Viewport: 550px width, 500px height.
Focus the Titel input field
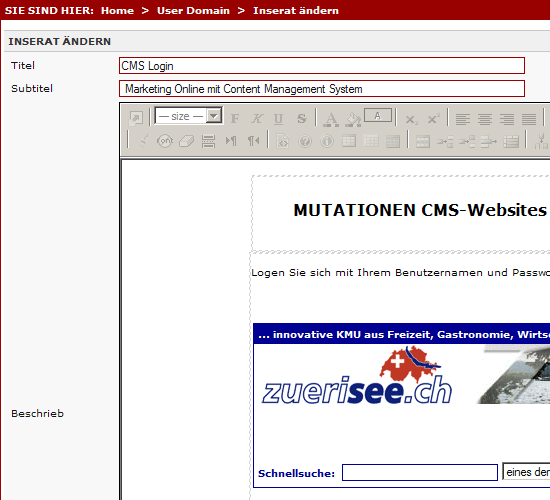322,66
